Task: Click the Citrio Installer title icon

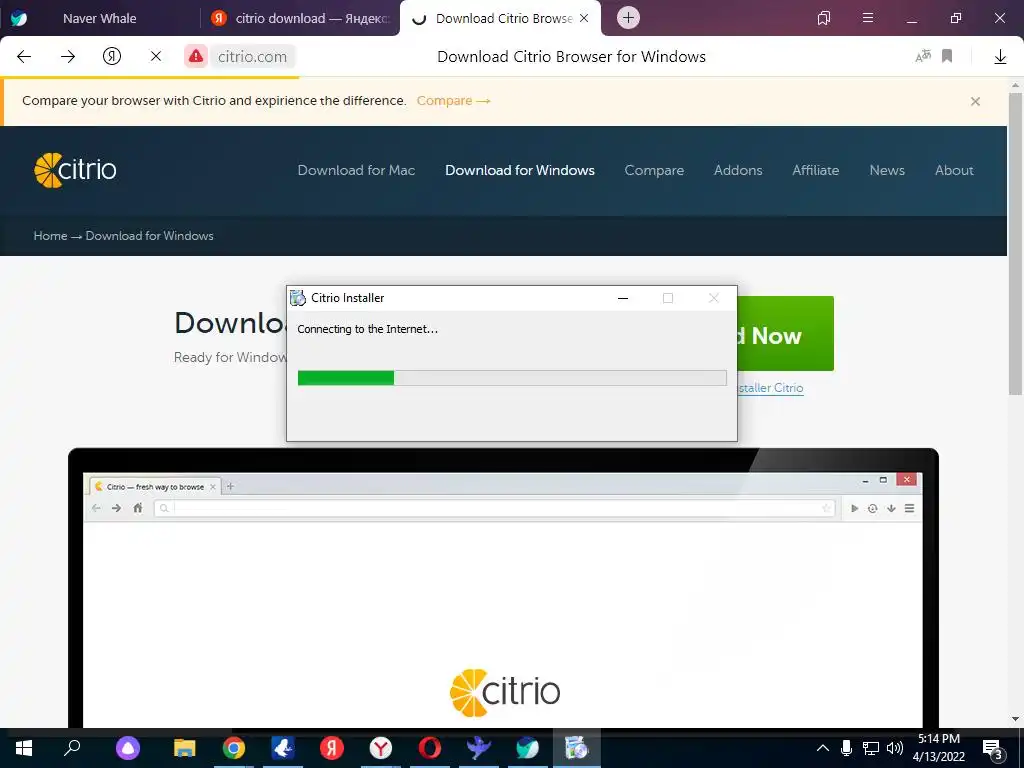Action: (298, 298)
